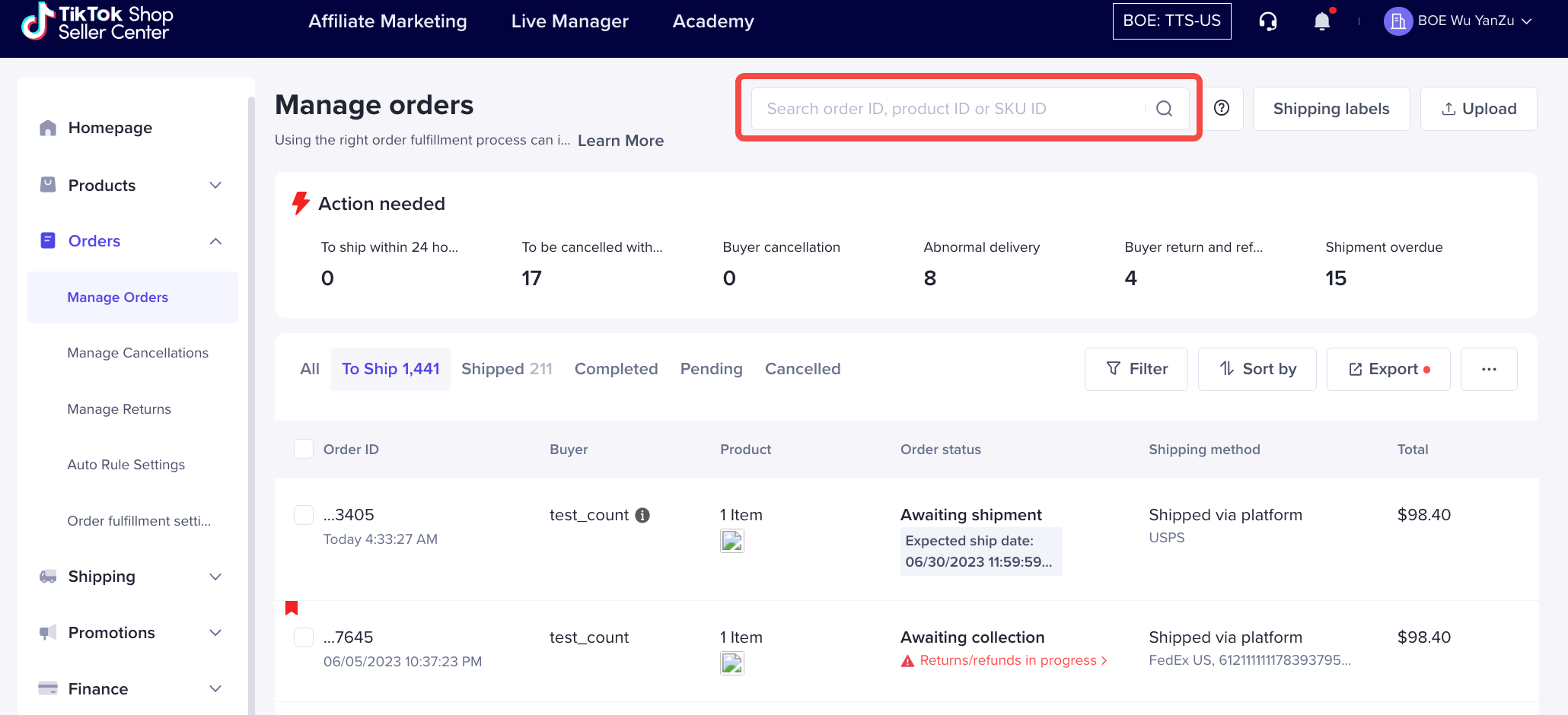Click the Orders sidebar icon
Screen dimensions: 1568x715
[x=48, y=240]
